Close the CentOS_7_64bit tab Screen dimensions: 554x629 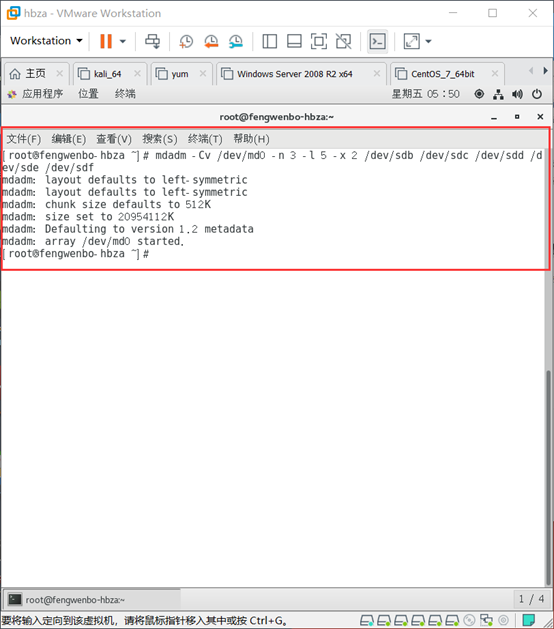(x=495, y=73)
